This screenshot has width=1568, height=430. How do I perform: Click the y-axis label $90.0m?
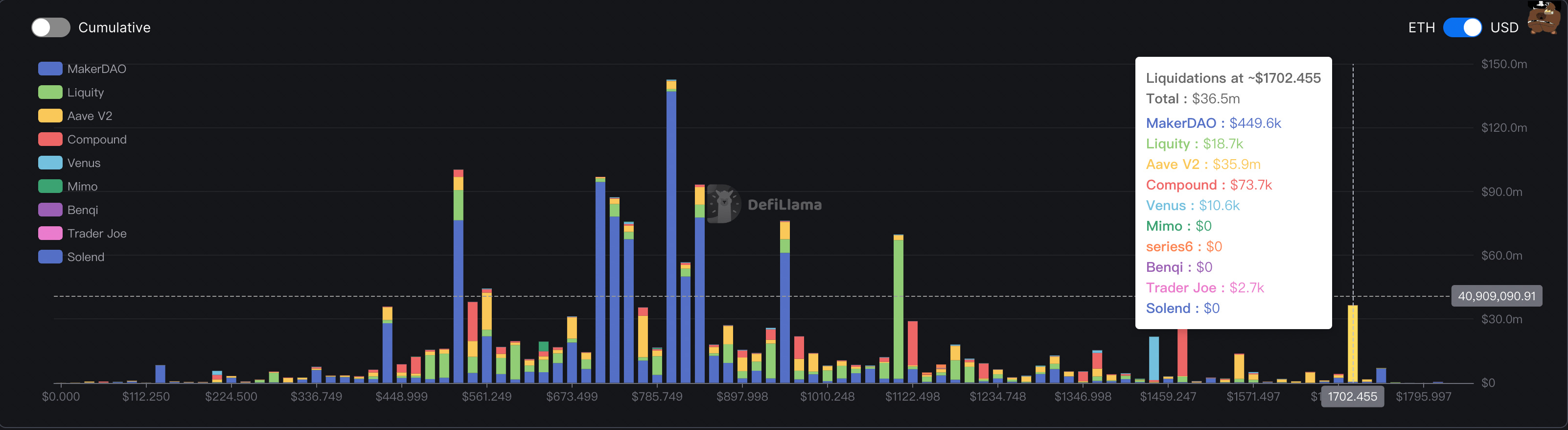click(1501, 192)
